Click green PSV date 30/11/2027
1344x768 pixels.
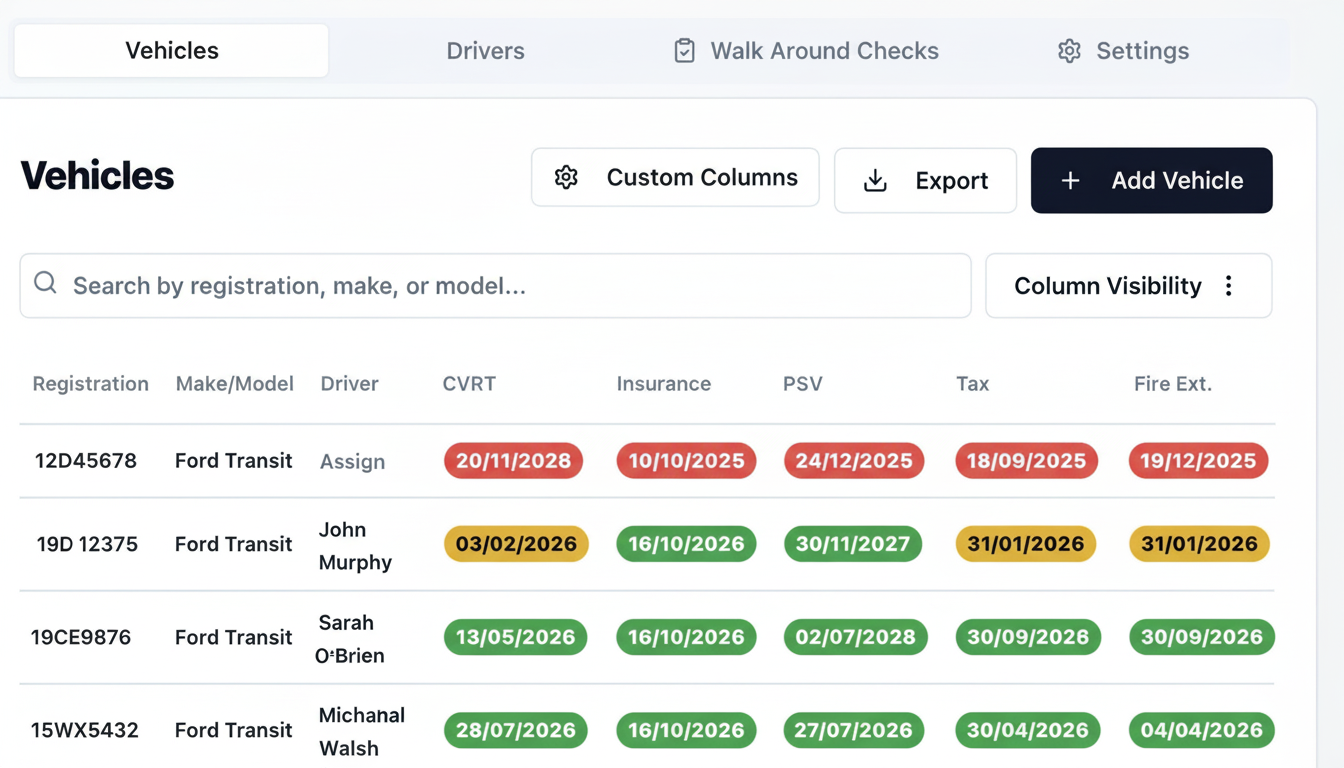(x=852, y=544)
